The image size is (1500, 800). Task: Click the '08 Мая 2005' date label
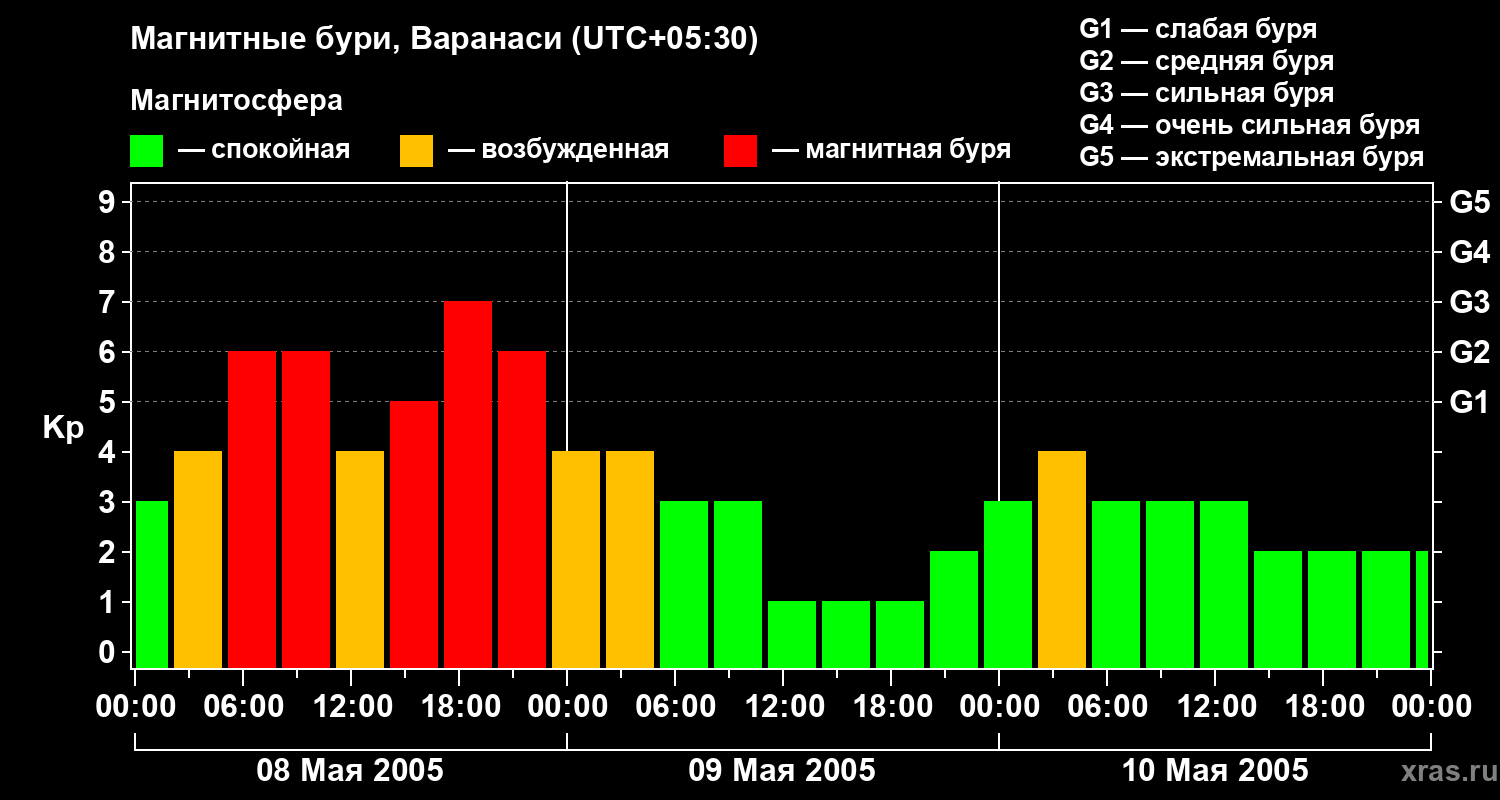coord(350,770)
